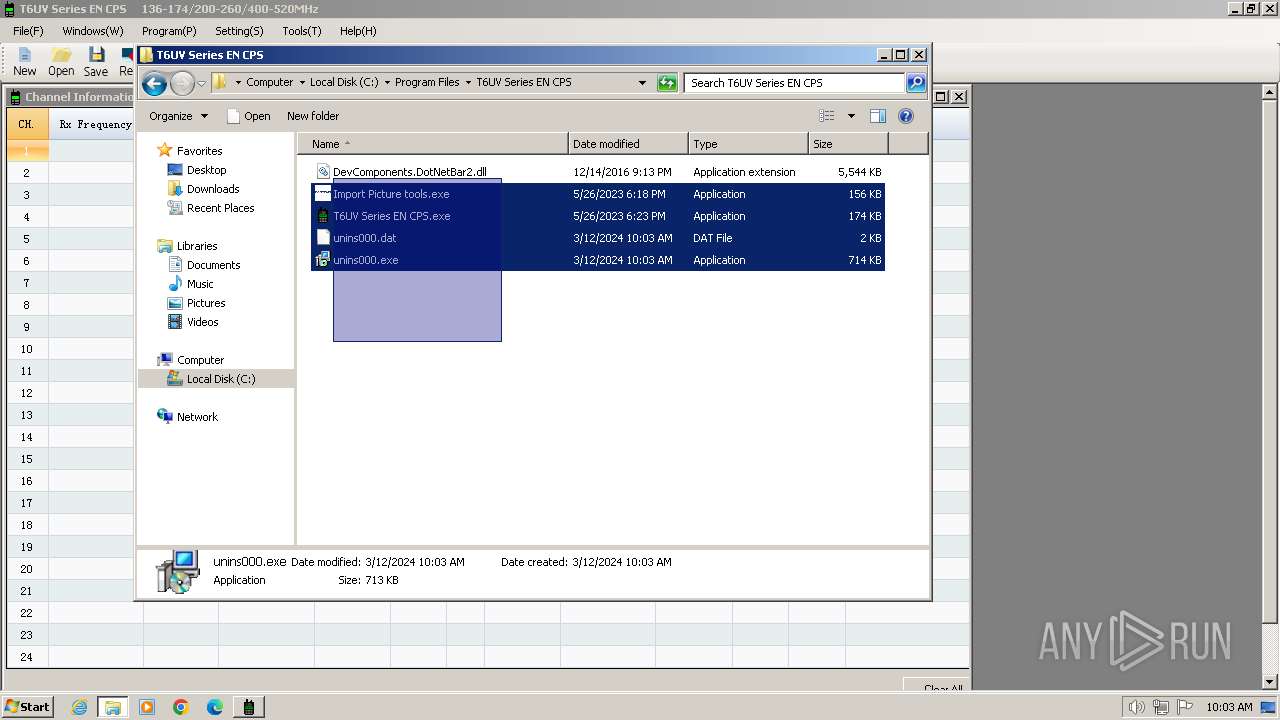Click the taskbar clock showing 10:03 AM

[x=1229, y=707]
